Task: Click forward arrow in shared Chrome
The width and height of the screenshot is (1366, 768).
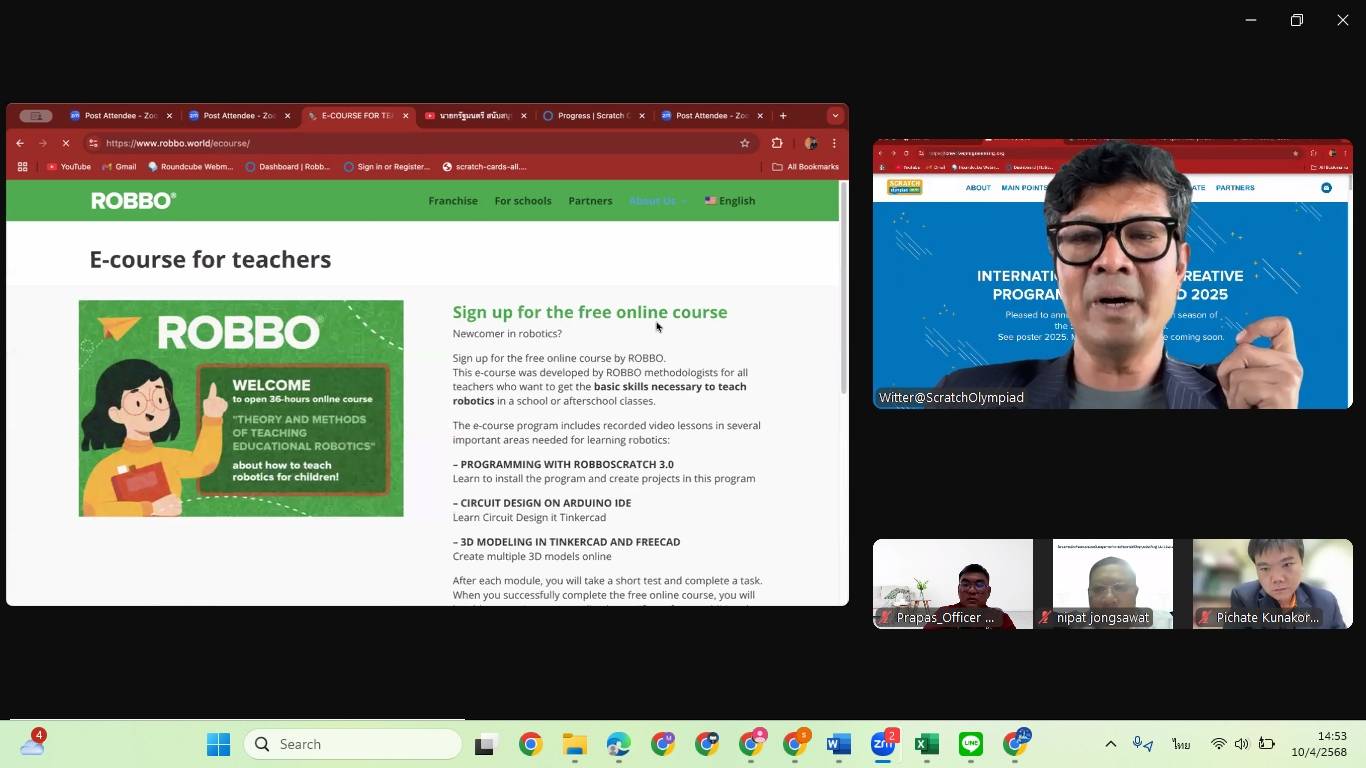Action: 42,143
